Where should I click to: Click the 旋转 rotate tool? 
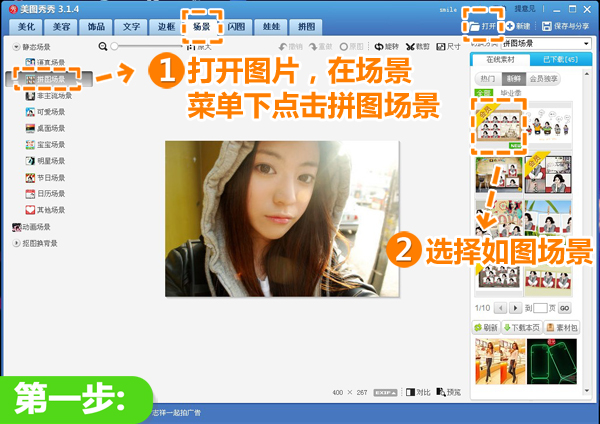[386, 47]
